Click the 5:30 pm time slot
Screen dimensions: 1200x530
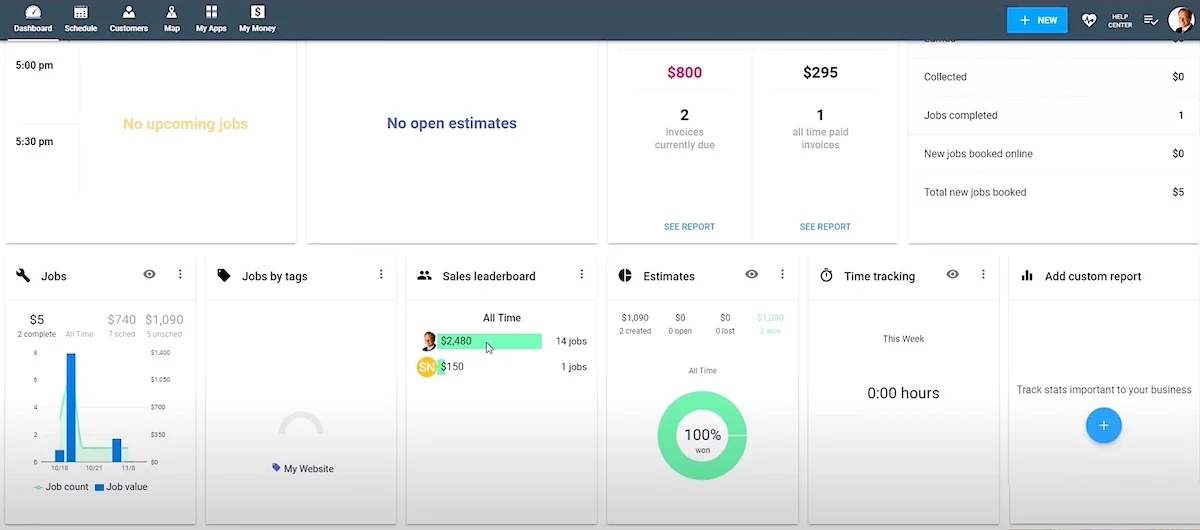pos(35,142)
